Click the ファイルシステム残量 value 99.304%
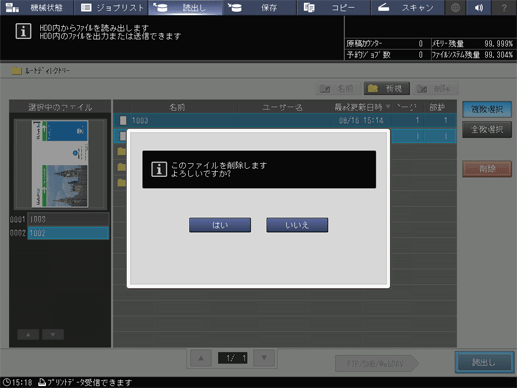517x388 pixels. [499, 55]
